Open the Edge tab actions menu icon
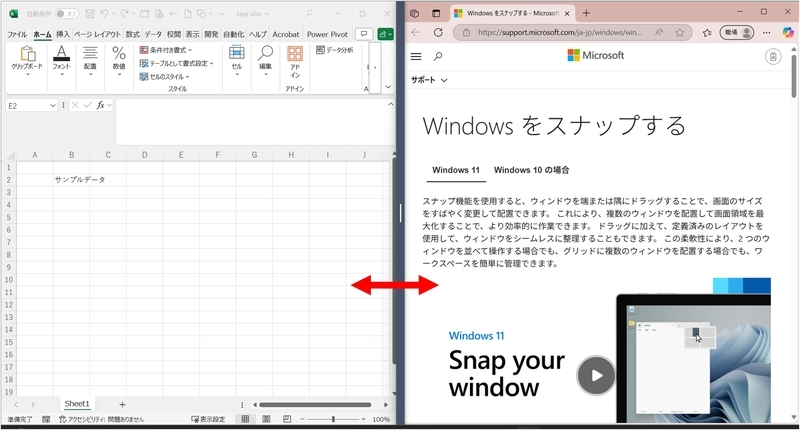 pos(436,13)
